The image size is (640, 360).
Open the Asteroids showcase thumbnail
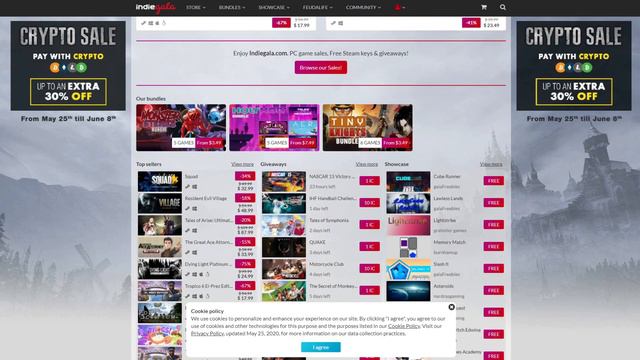pos(408,291)
